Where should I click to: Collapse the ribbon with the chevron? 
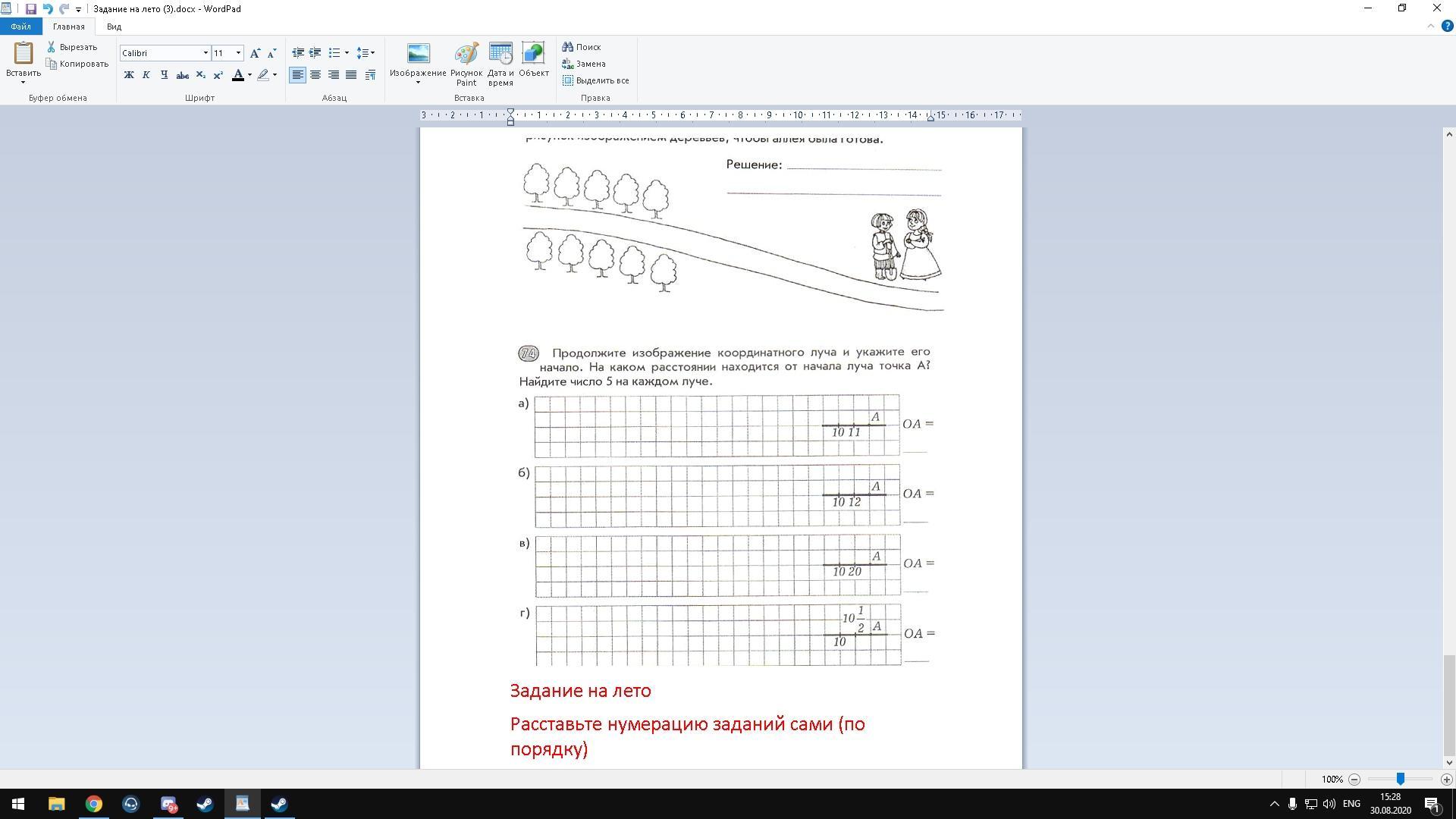click(x=1431, y=27)
